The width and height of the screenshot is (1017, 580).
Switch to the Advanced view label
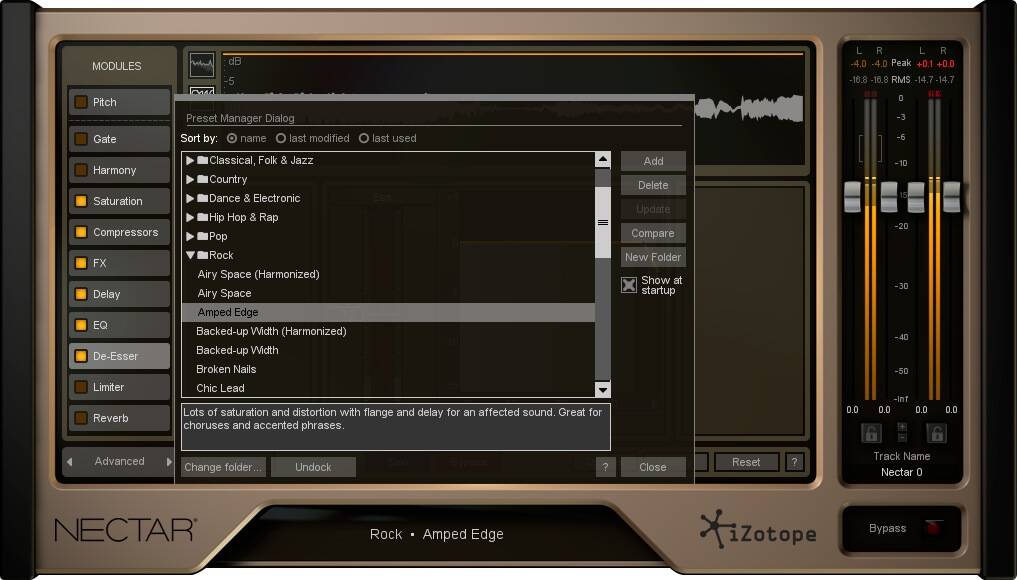click(119, 461)
